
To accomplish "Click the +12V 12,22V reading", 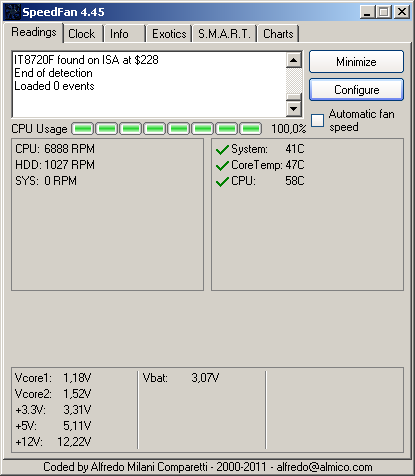I will point(53,442).
